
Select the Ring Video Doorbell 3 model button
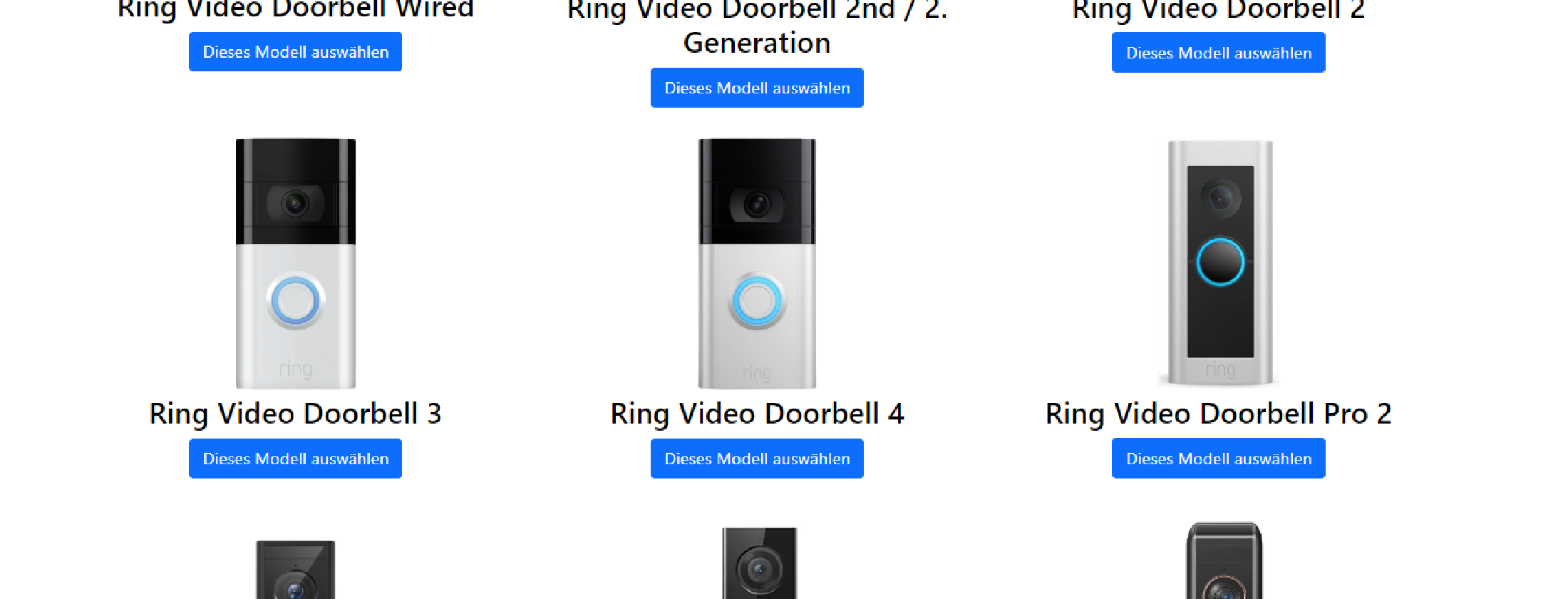click(295, 459)
